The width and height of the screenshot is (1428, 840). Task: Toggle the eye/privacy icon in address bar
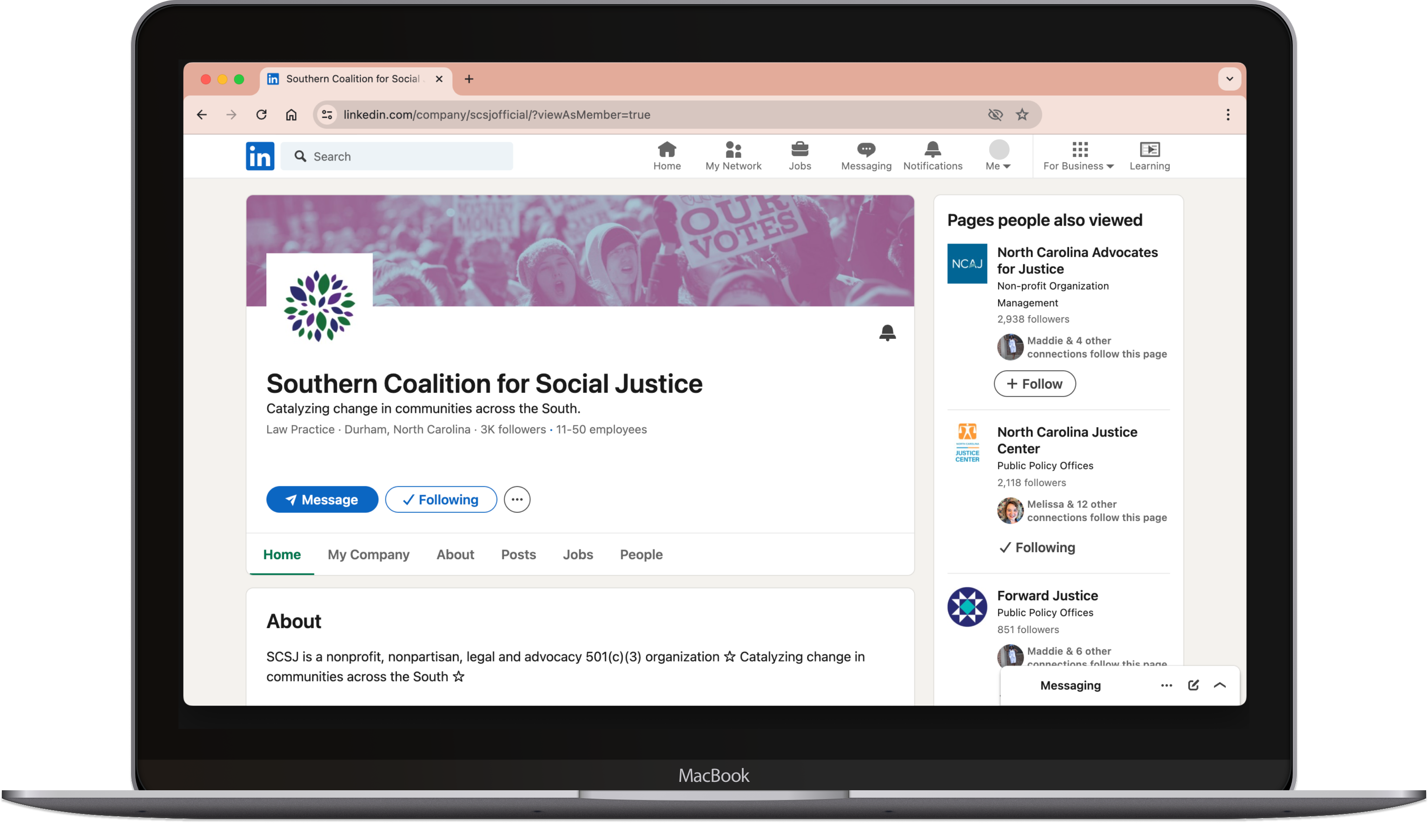[x=995, y=114]
